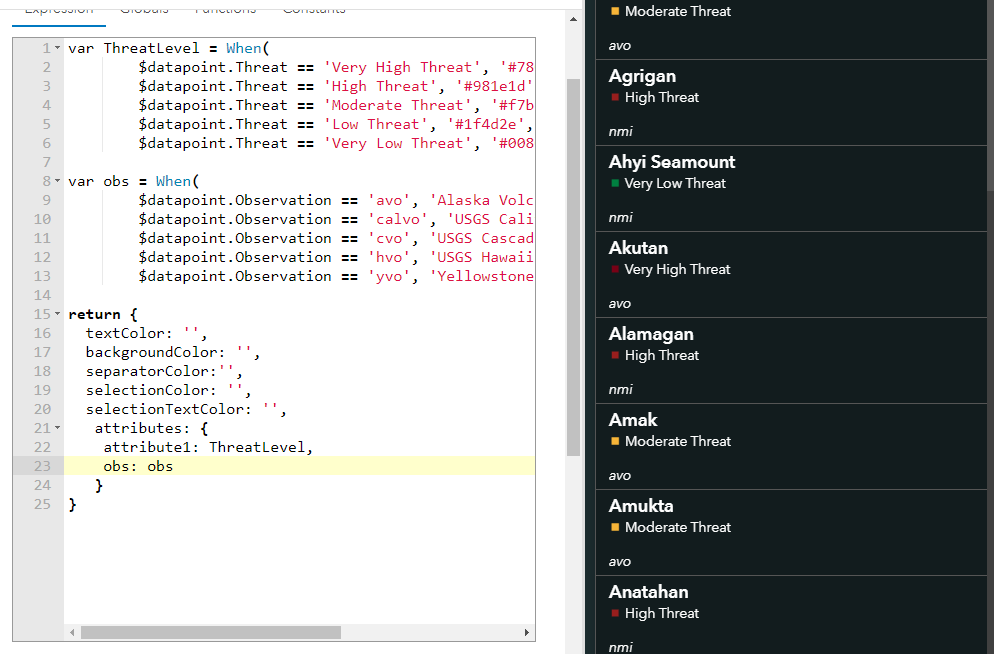Viewport: 994px width, 654px height.
Task: Select the Amak list item
Action: pyautogui.click(x=791, y=447)
